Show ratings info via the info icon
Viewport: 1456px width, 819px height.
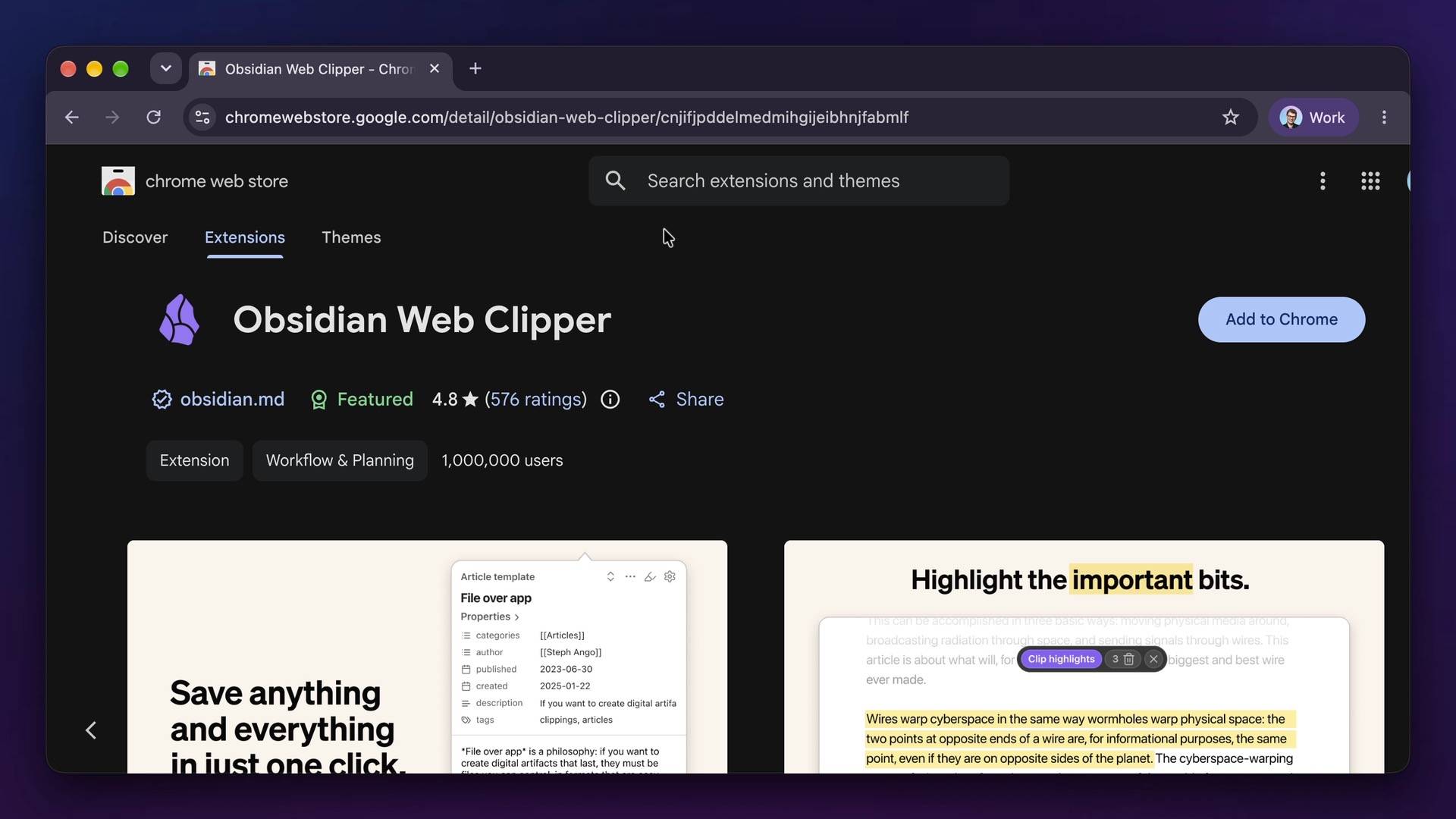[x=610, y=400]
